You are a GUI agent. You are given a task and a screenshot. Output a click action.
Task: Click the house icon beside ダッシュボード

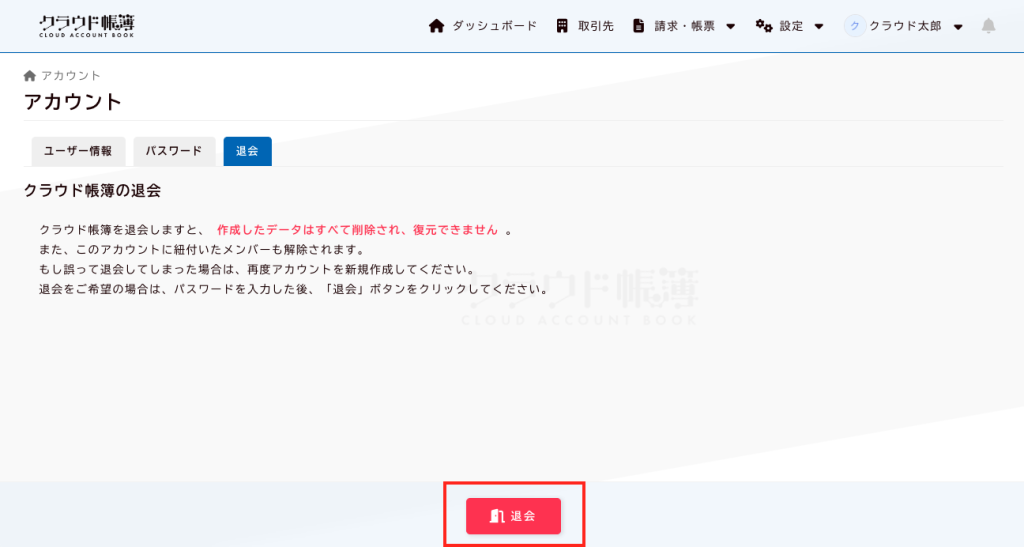pyautogui.click(x=436, y=26)
